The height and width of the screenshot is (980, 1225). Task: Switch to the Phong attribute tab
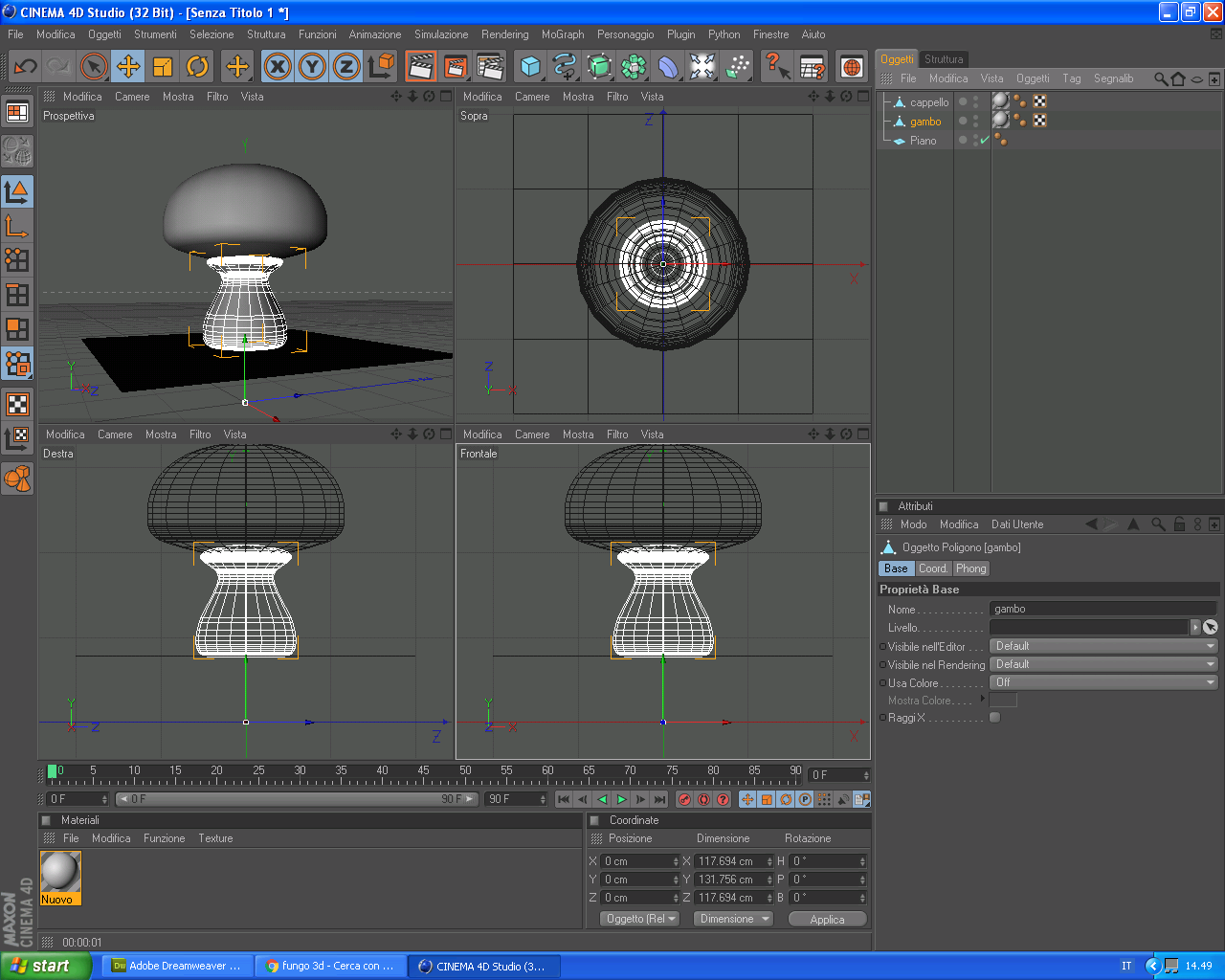970,568
